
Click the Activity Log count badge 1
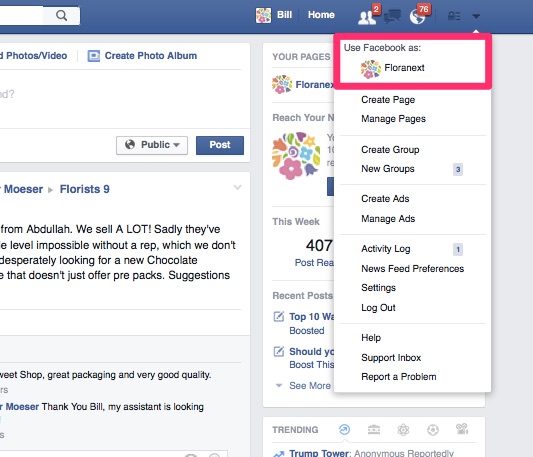(458, 250)
